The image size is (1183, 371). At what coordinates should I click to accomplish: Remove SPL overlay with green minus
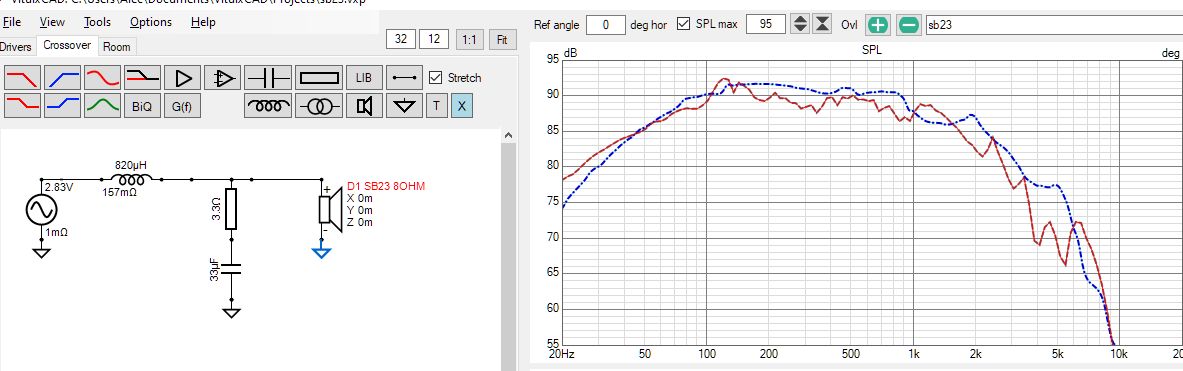[x=909, y=25]
